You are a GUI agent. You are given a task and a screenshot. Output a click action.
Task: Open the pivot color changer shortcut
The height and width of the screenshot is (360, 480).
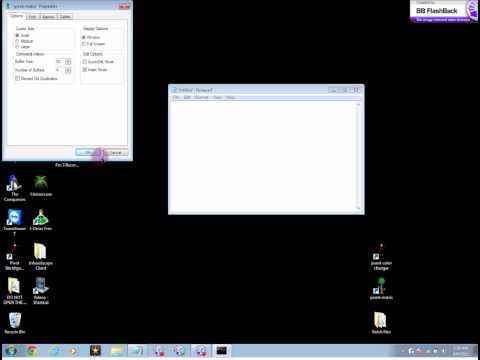coord(381,256)
